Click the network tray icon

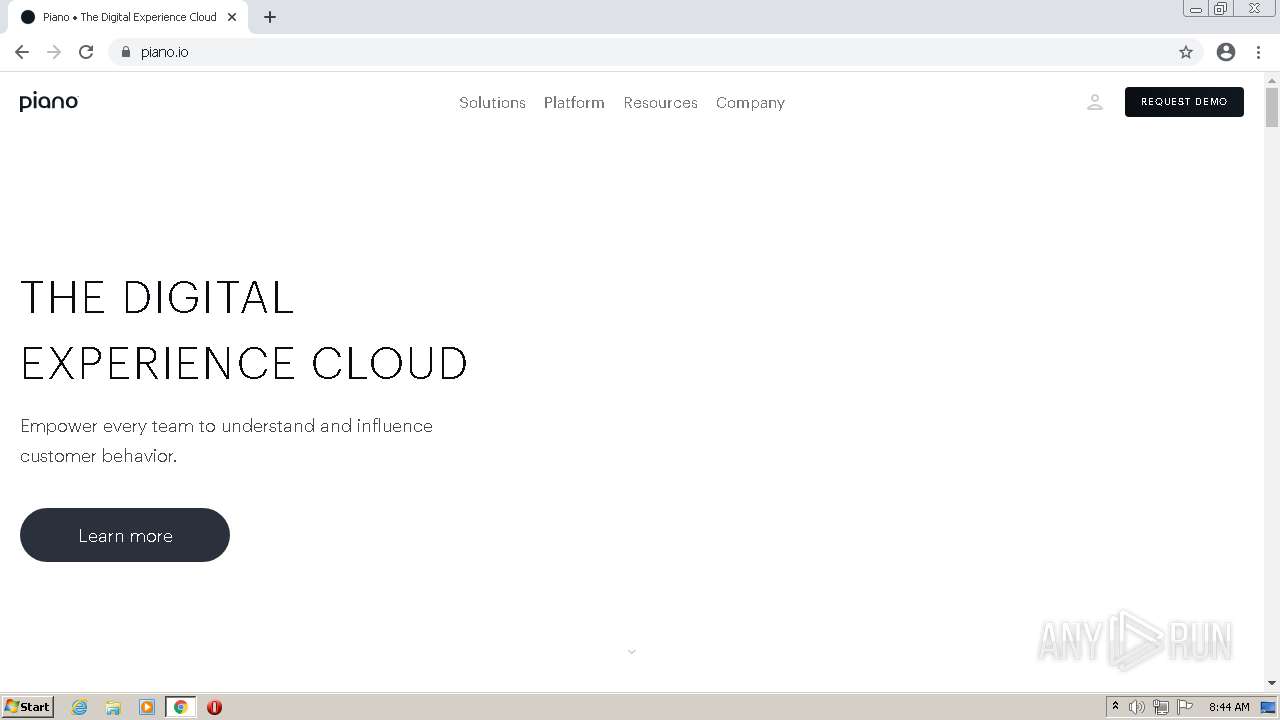tap(1161, 707)
